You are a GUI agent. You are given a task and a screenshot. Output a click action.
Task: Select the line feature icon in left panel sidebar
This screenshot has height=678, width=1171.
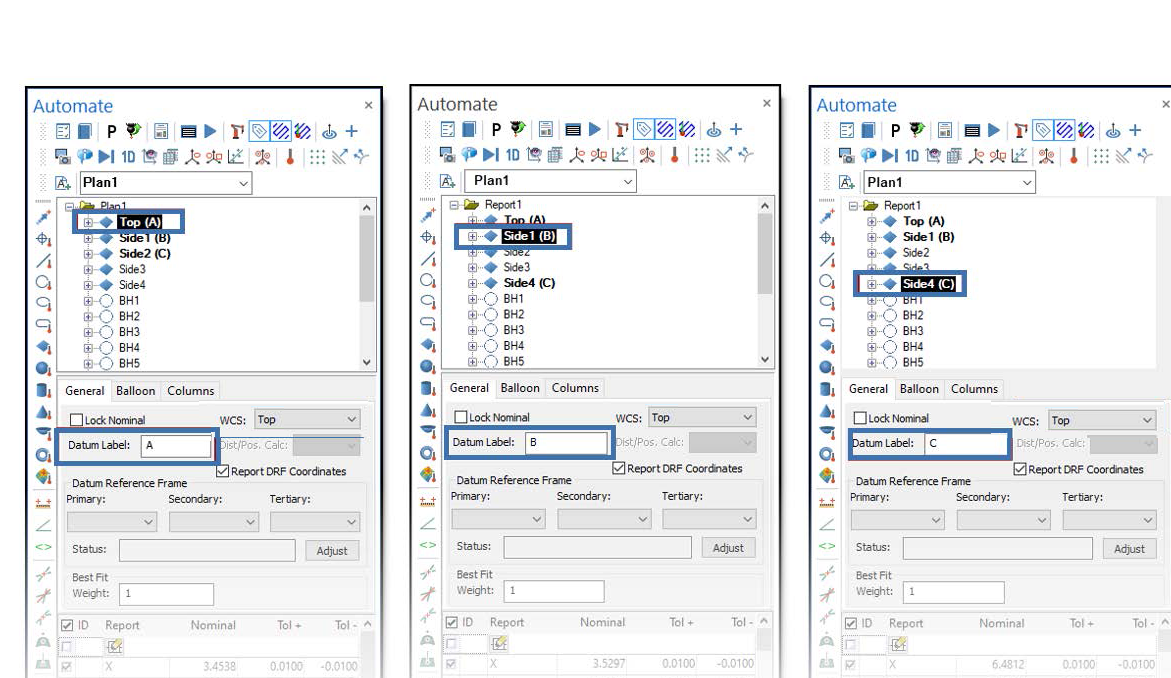tap(44, 261)
